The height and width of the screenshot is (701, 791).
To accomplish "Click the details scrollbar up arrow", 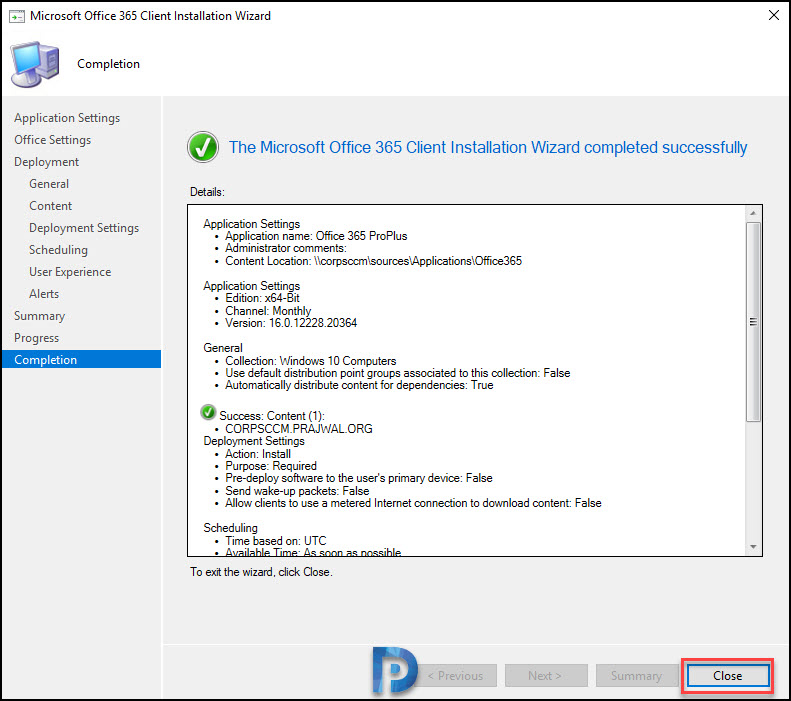I will point(753,213).
